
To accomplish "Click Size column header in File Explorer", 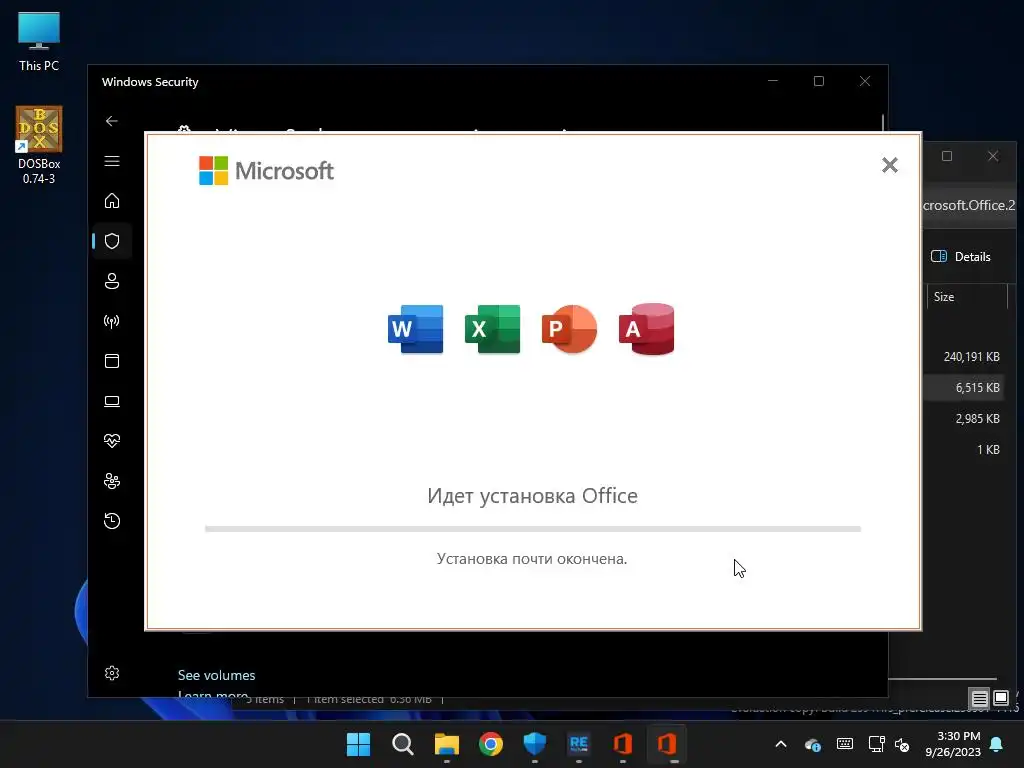I will click(x=967, y=297).
